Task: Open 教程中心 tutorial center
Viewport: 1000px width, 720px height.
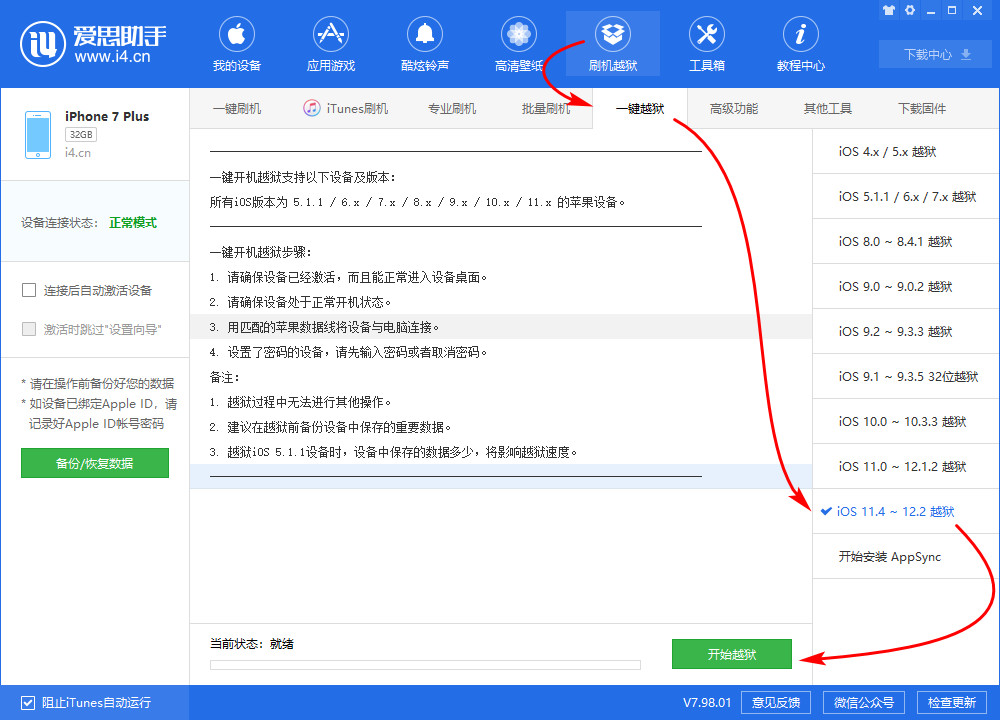Action: (800, 45)
